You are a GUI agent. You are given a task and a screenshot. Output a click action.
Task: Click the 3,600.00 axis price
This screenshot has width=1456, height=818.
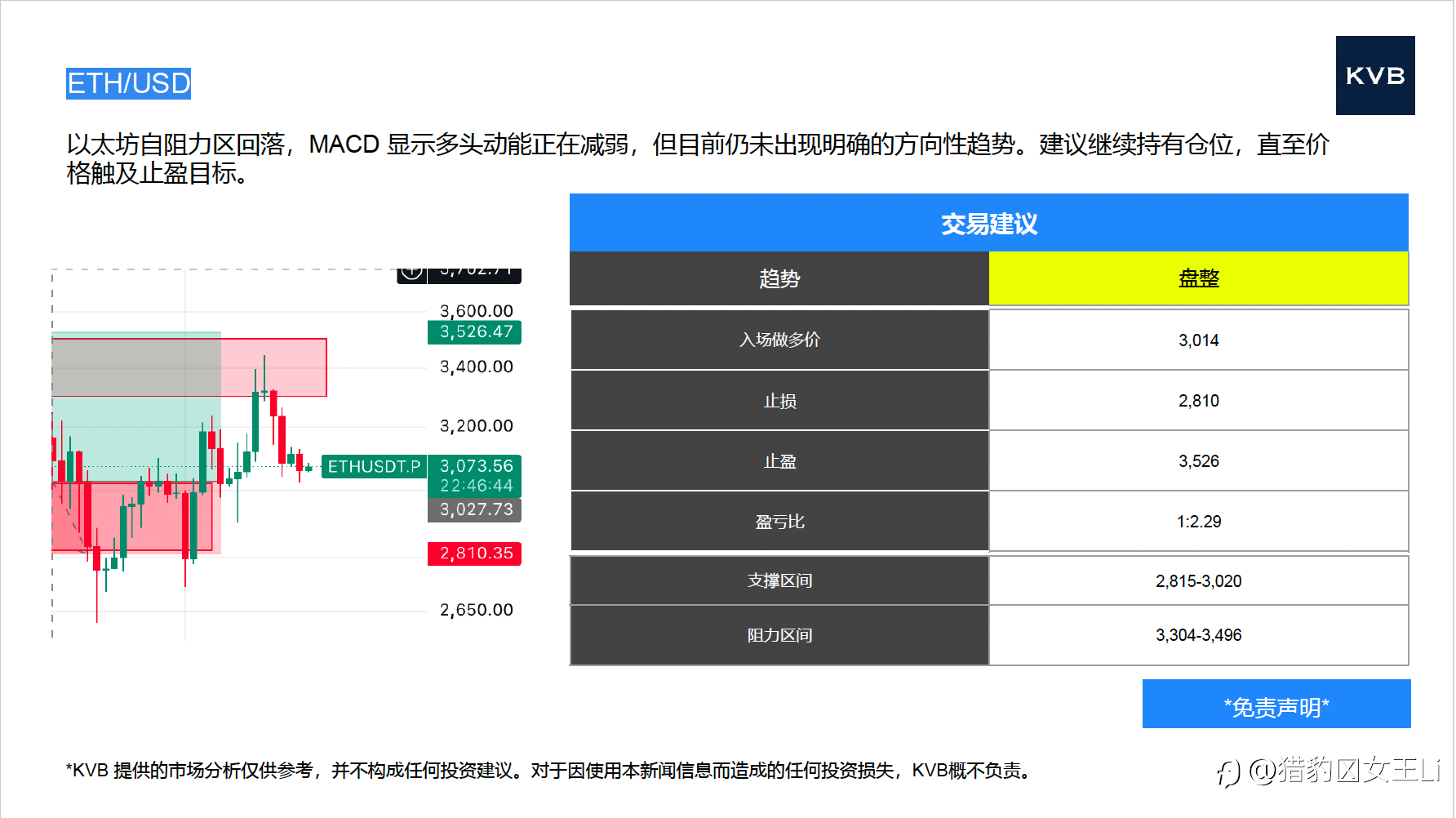[477, 311]
